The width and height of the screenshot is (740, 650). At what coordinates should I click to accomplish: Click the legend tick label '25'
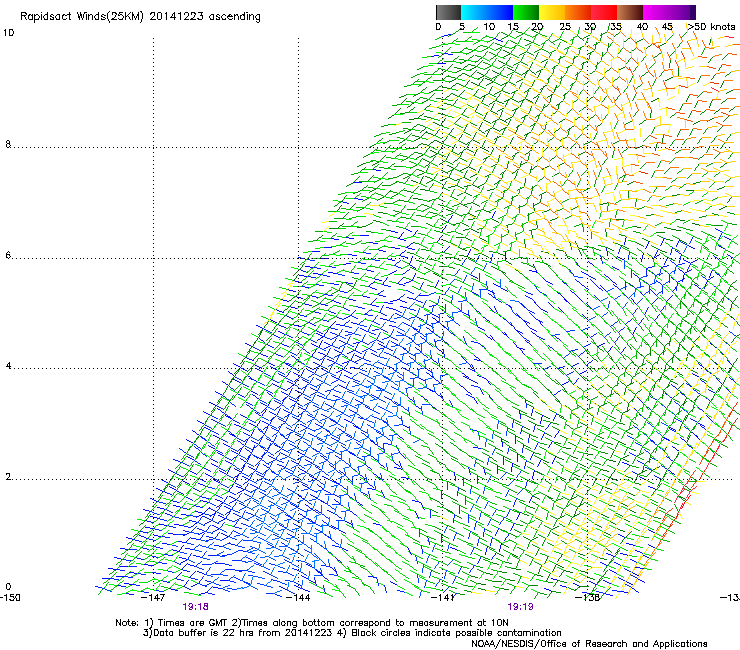(565, 27)
